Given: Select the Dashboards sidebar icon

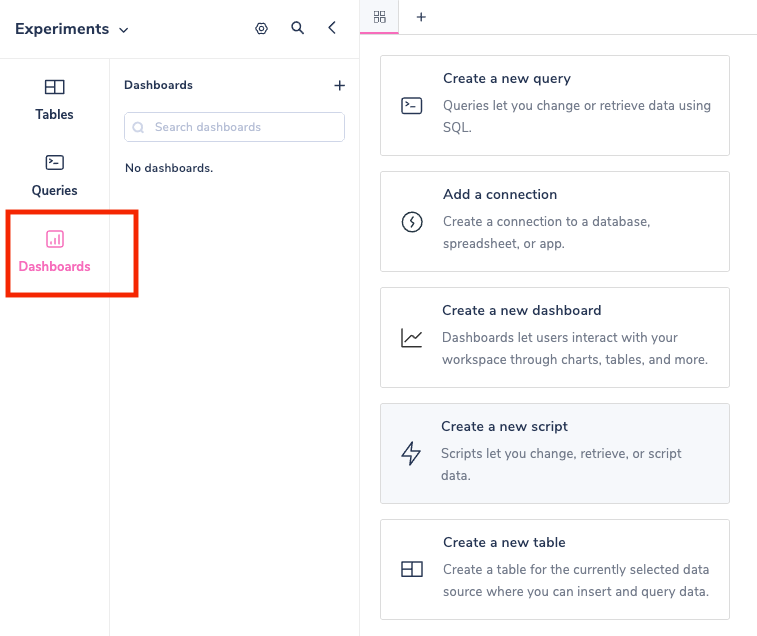Looking at the screenshot, I should tap(55, 240).
